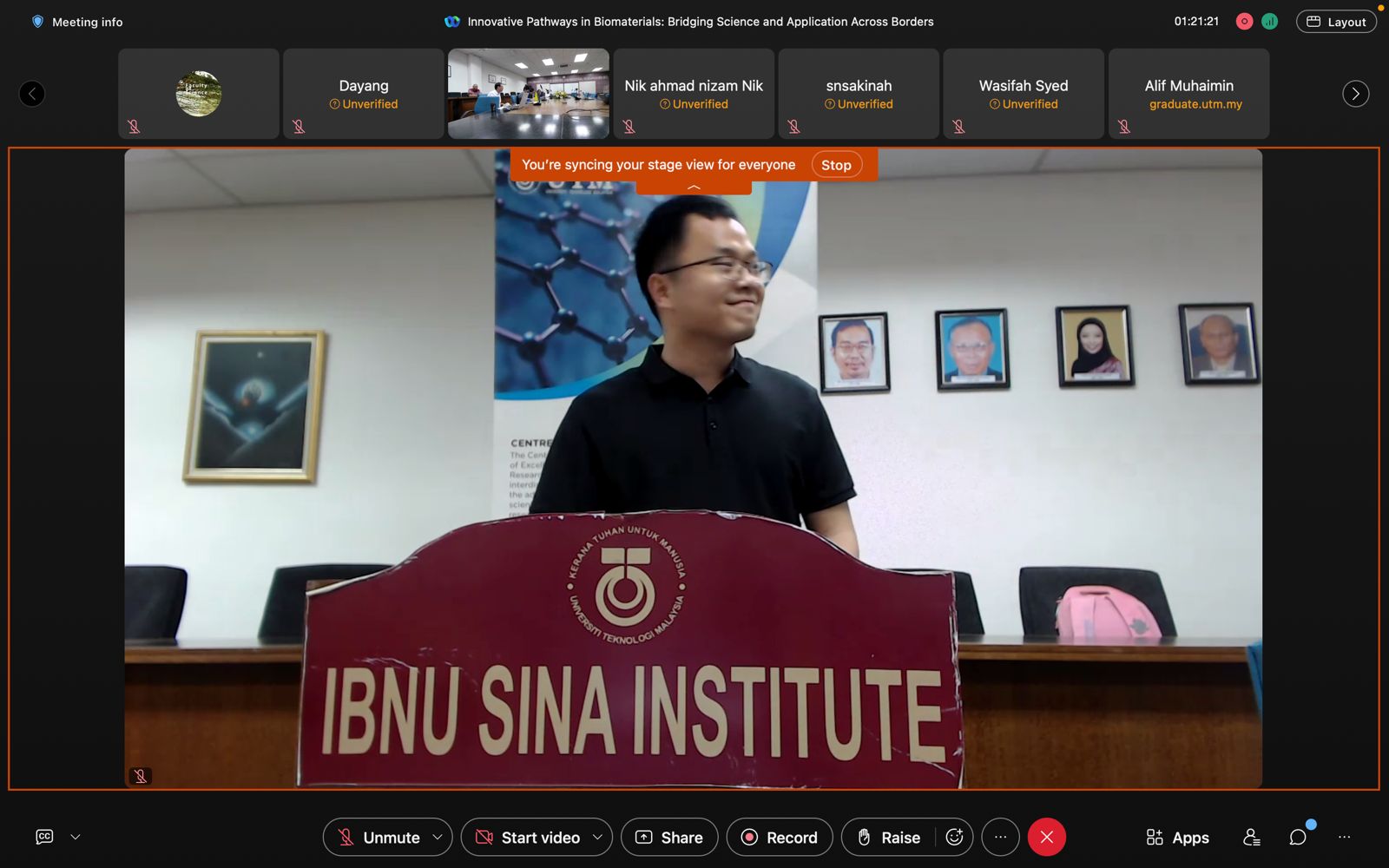Select Wasifah Syed participant tile
Viewport: 1389px width, 868px height.
pos(1024,94)
